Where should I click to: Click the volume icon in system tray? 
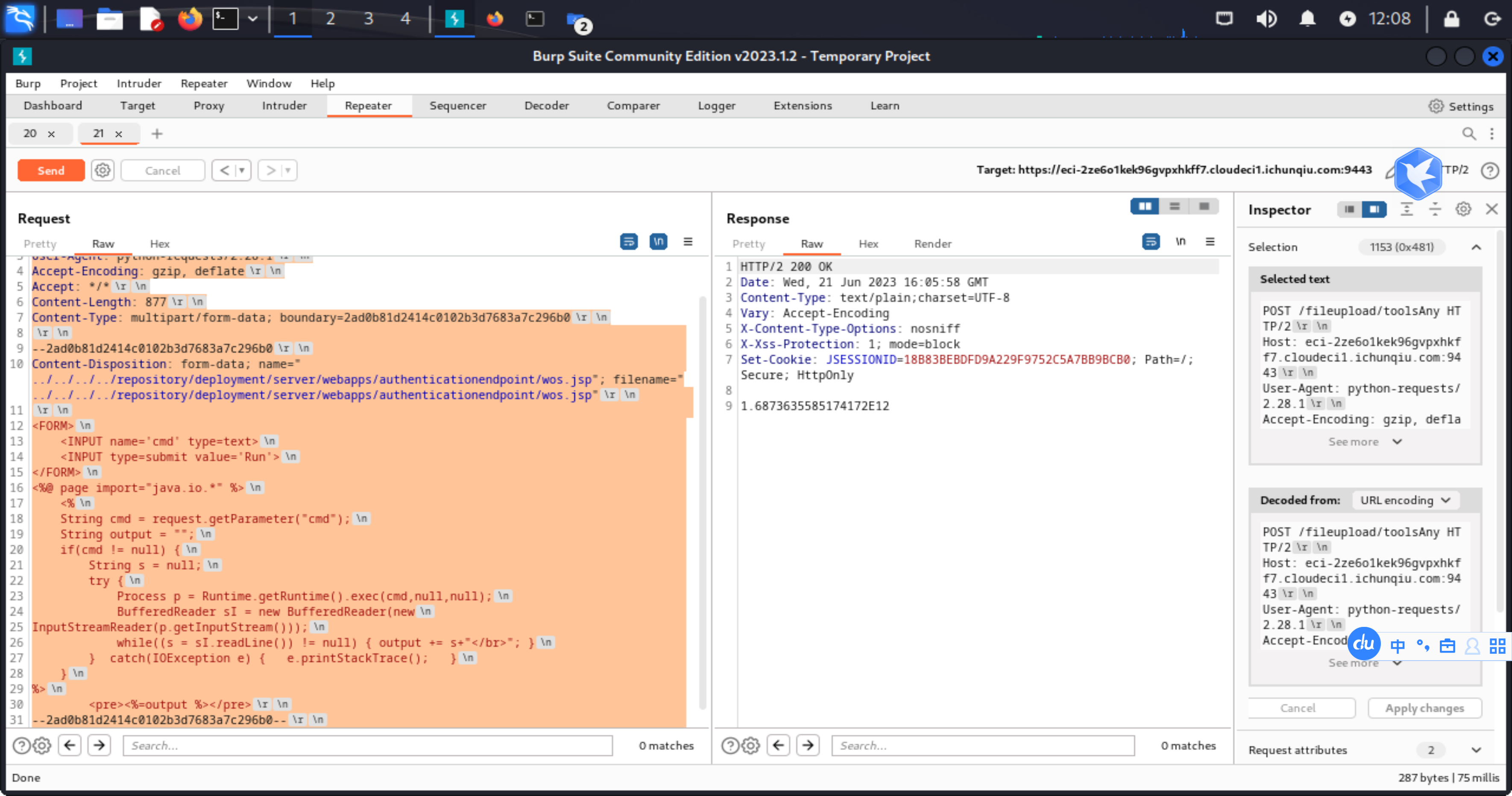click(x=1266, y=19)
